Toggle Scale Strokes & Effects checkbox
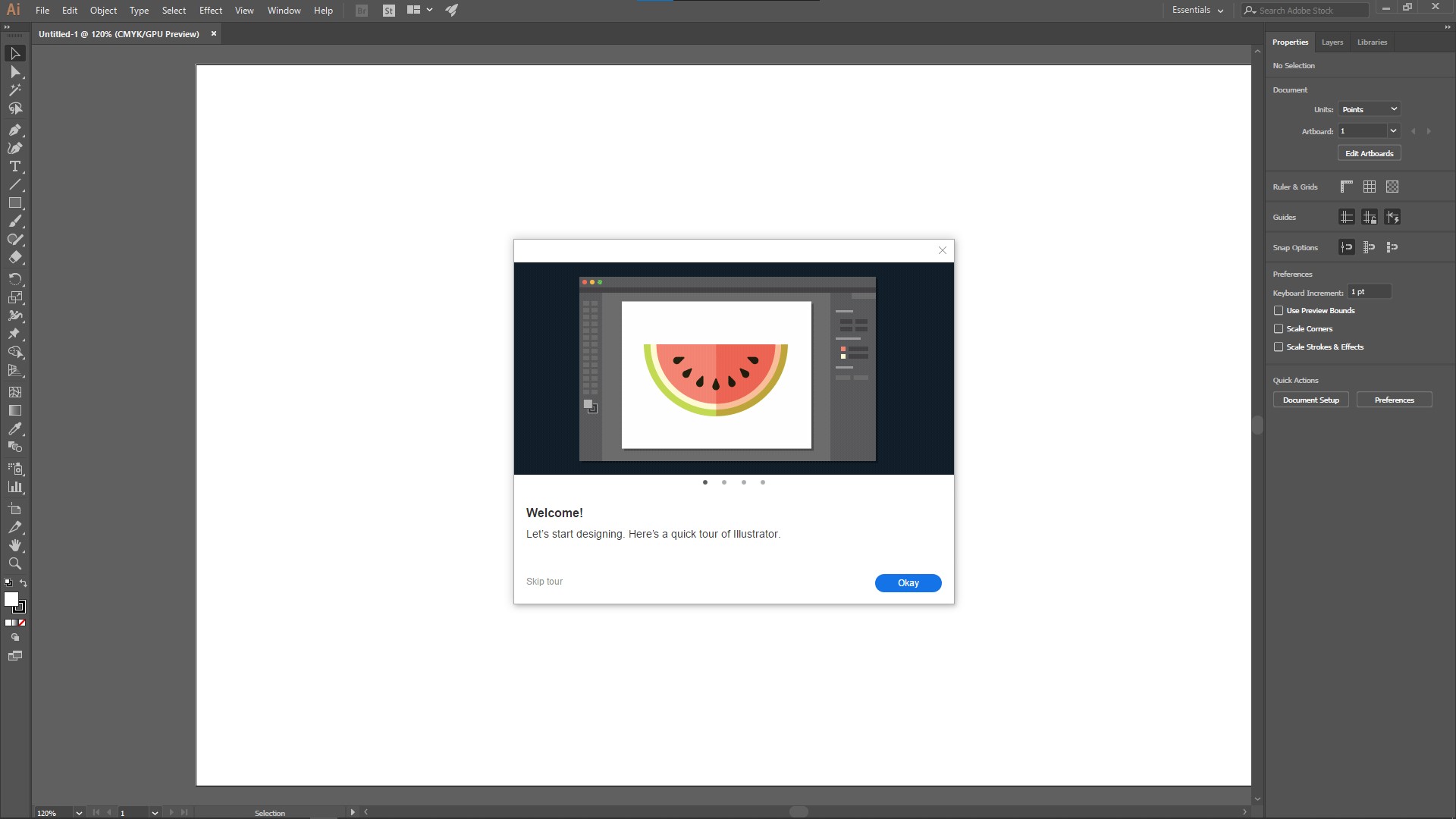The image size is (1456, 819). 1279,347
